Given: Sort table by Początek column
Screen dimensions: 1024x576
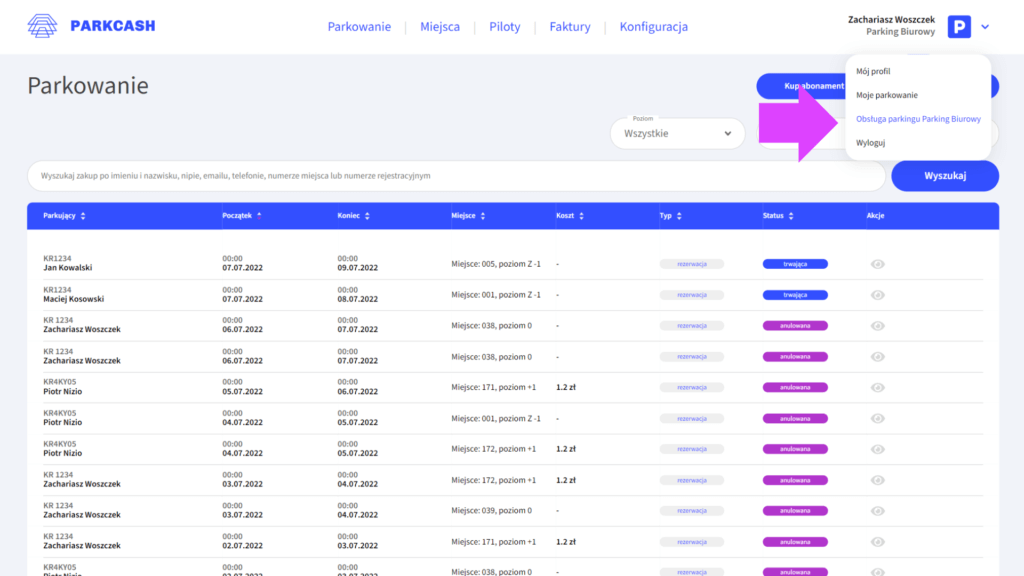Looking at the screenshot, I should pos(243,216).
